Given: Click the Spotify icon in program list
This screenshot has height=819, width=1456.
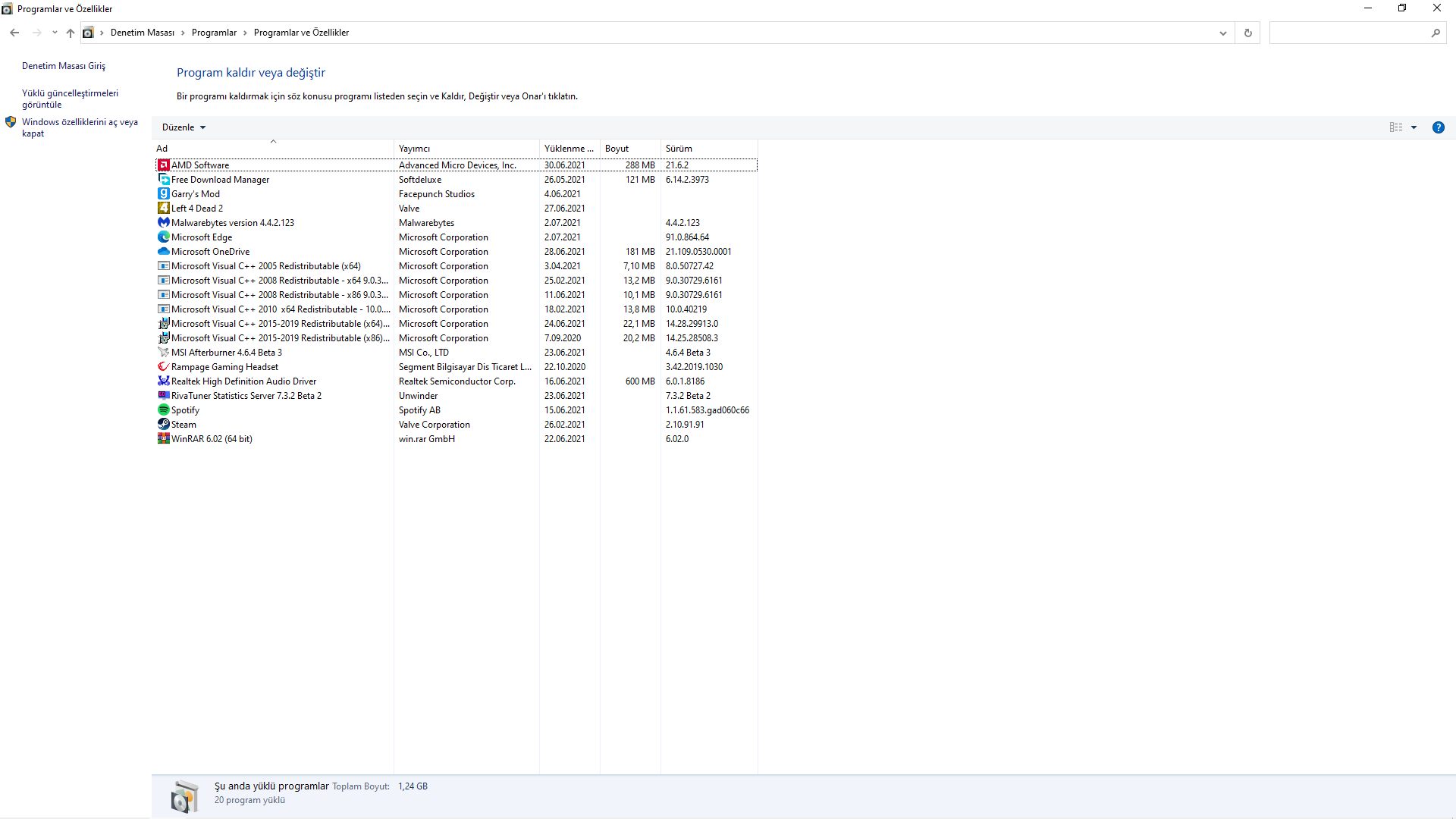Looking at the screenshot, I should pos(163,410).
